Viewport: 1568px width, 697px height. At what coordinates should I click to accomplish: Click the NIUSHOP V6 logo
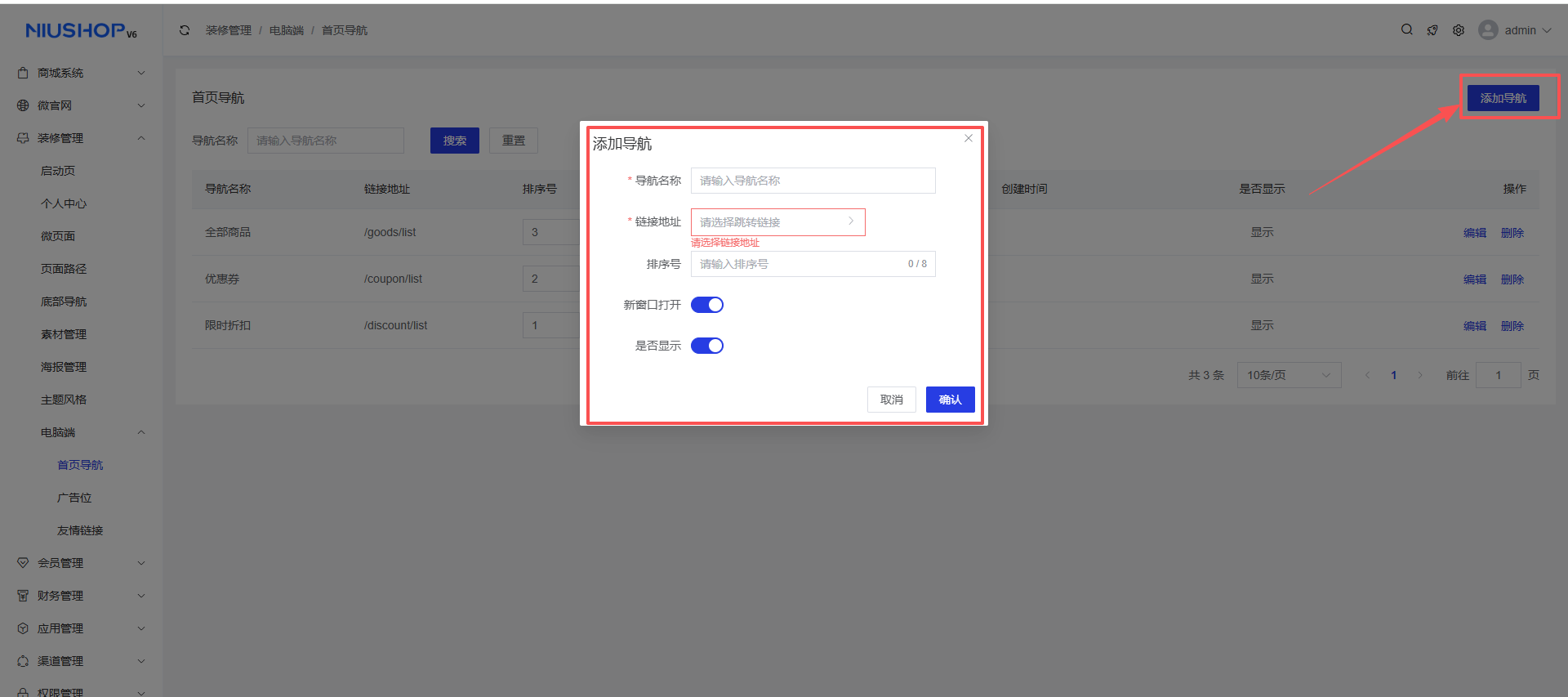[81, 31]
